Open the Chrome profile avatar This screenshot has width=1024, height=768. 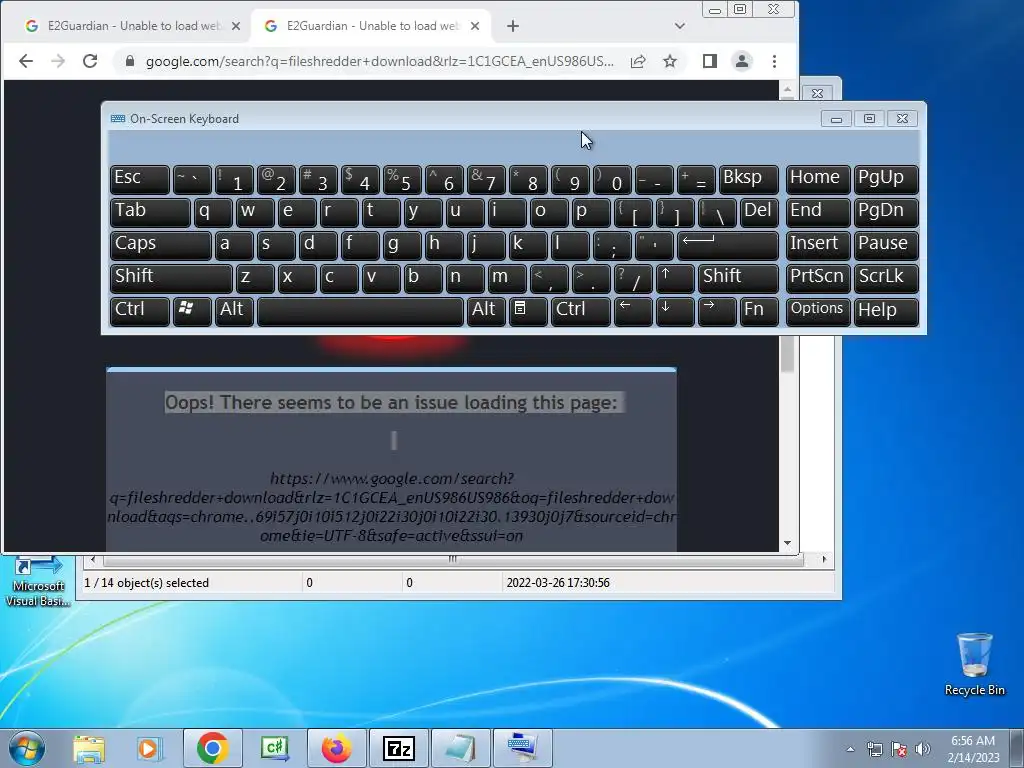click(x=742, y=61)
